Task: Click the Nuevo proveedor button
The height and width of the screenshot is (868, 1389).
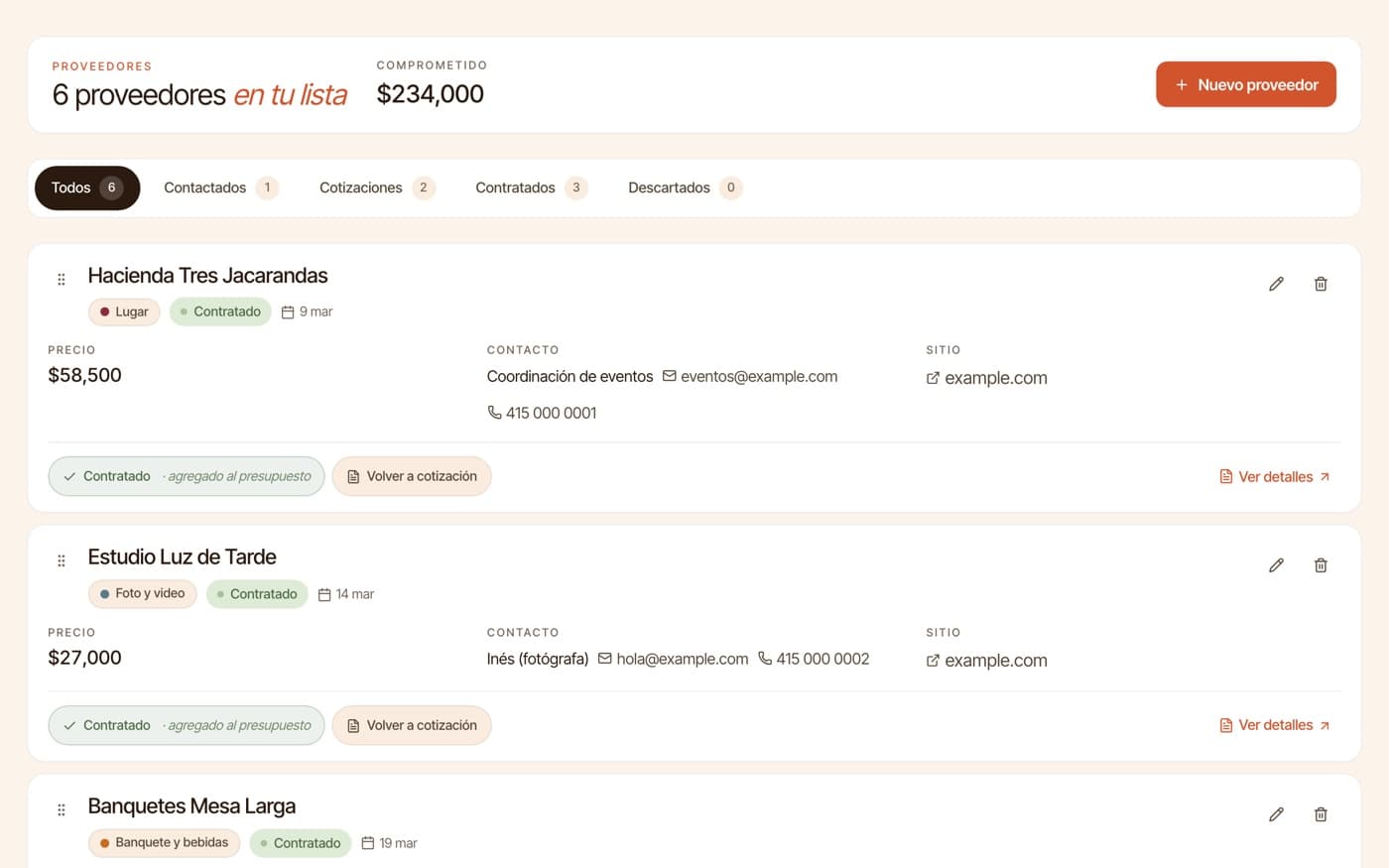Action: click(x=1246, y=84)
